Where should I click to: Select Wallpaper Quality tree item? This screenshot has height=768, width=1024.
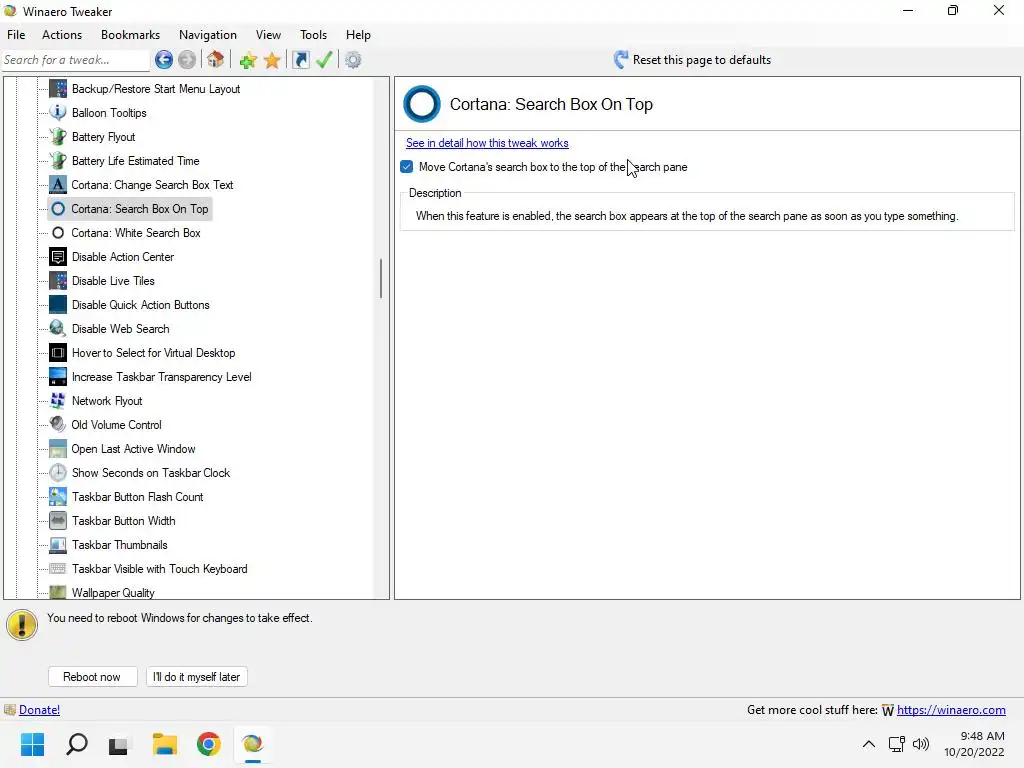tap(113, 593)
